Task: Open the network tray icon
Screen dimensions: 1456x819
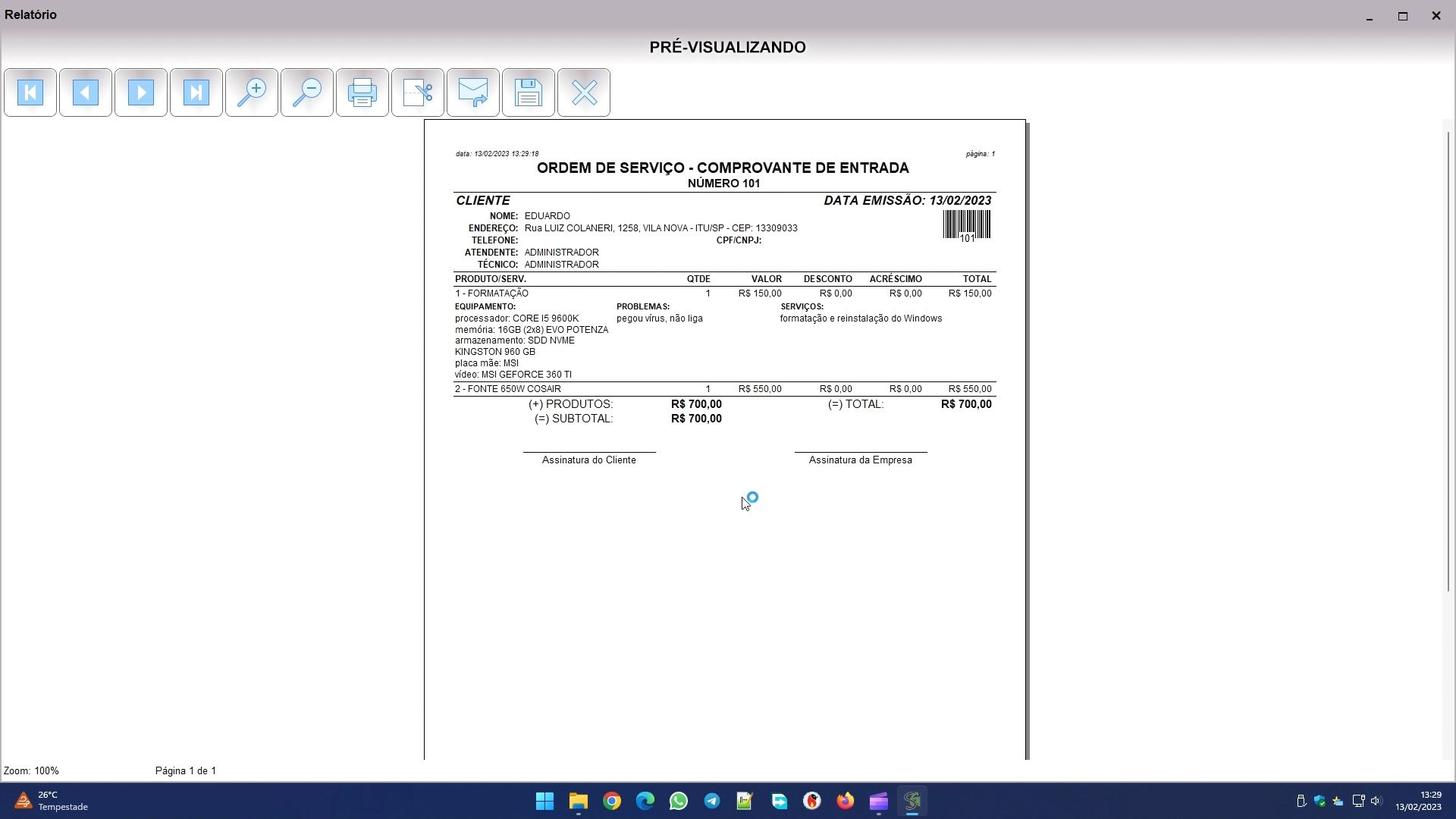Action: click(x=1358, y=801)
